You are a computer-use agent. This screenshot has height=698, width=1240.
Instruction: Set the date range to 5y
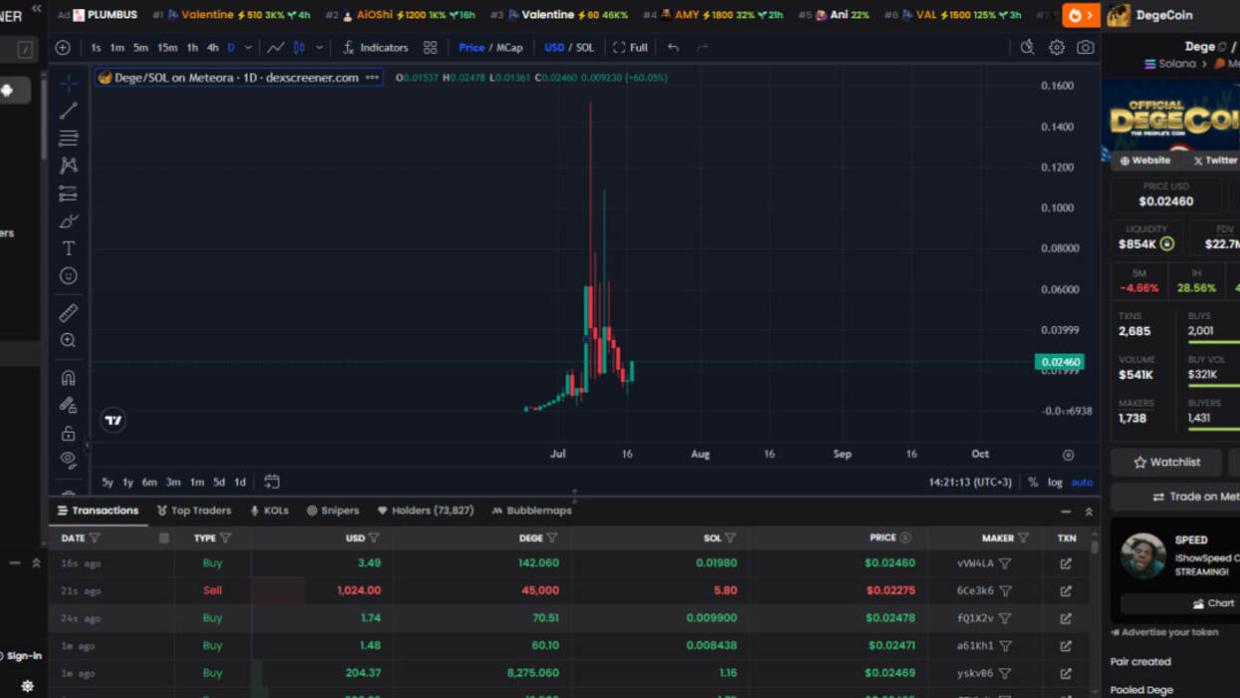107,482
